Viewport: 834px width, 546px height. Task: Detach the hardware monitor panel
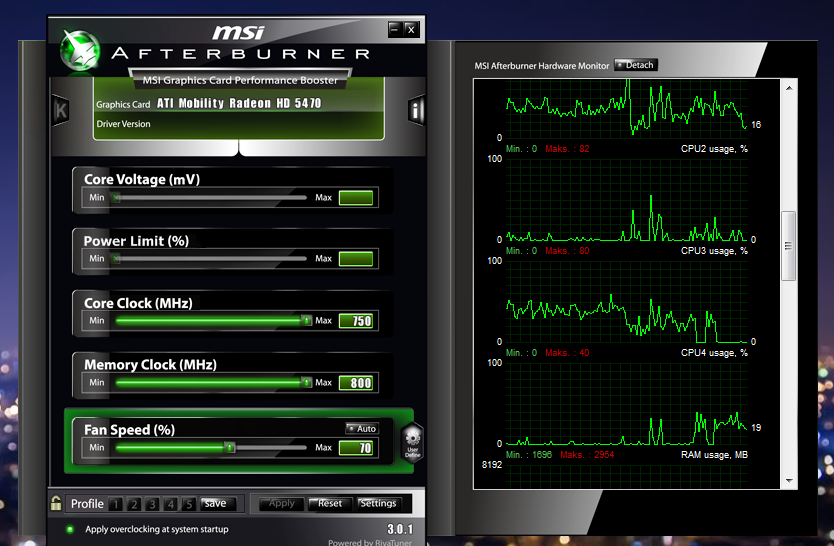(x=636, y=65)
